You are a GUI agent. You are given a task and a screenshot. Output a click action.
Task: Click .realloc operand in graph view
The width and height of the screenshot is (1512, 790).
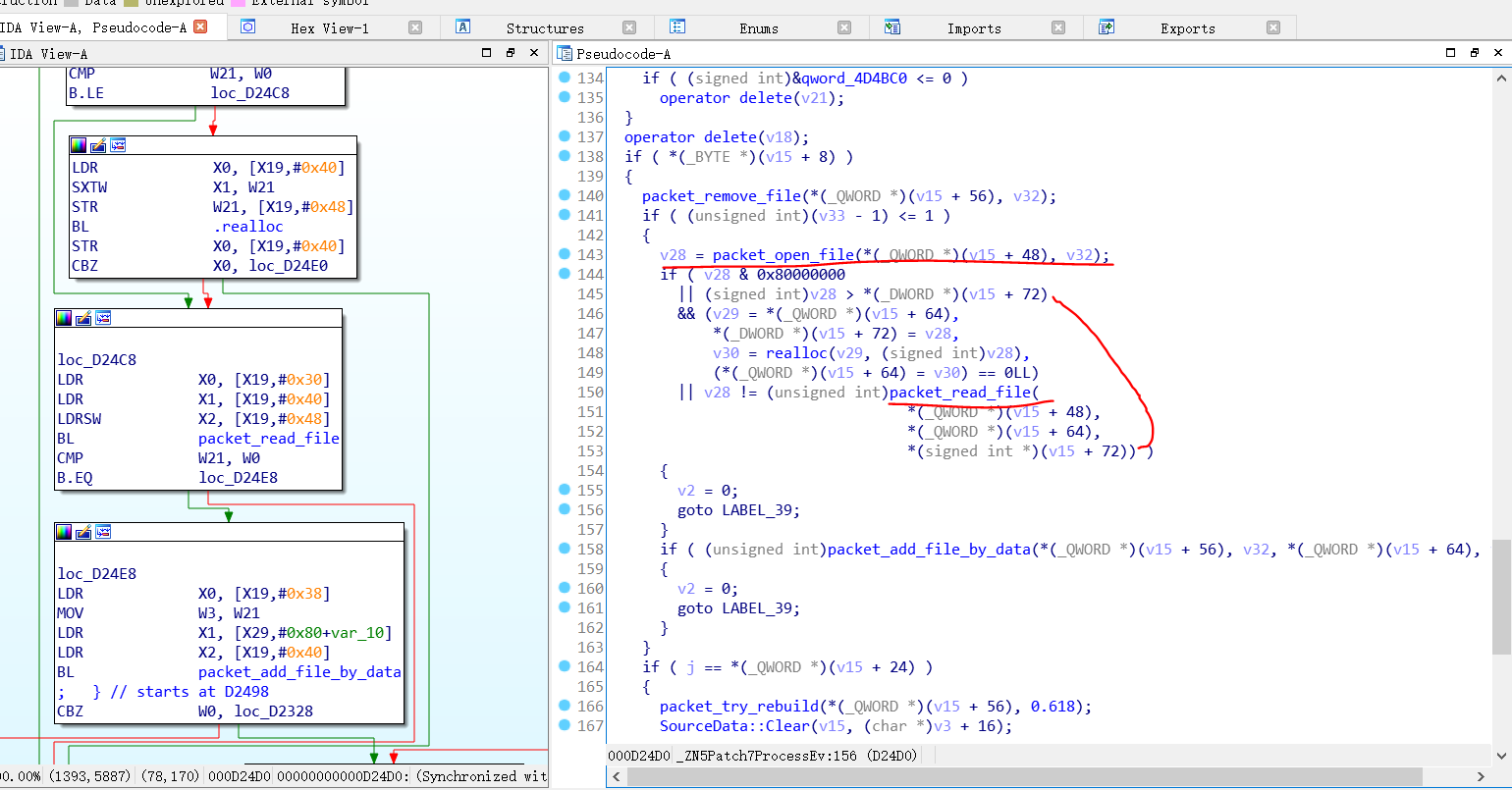point(248,226)
